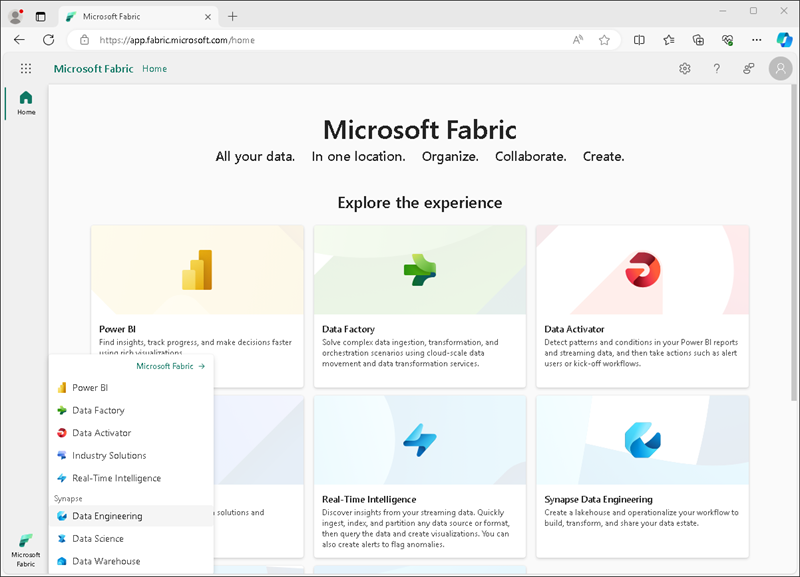Select Data Activator in experience menu
This screenshot has width=800, height=577.
click(x=131, y=433)
